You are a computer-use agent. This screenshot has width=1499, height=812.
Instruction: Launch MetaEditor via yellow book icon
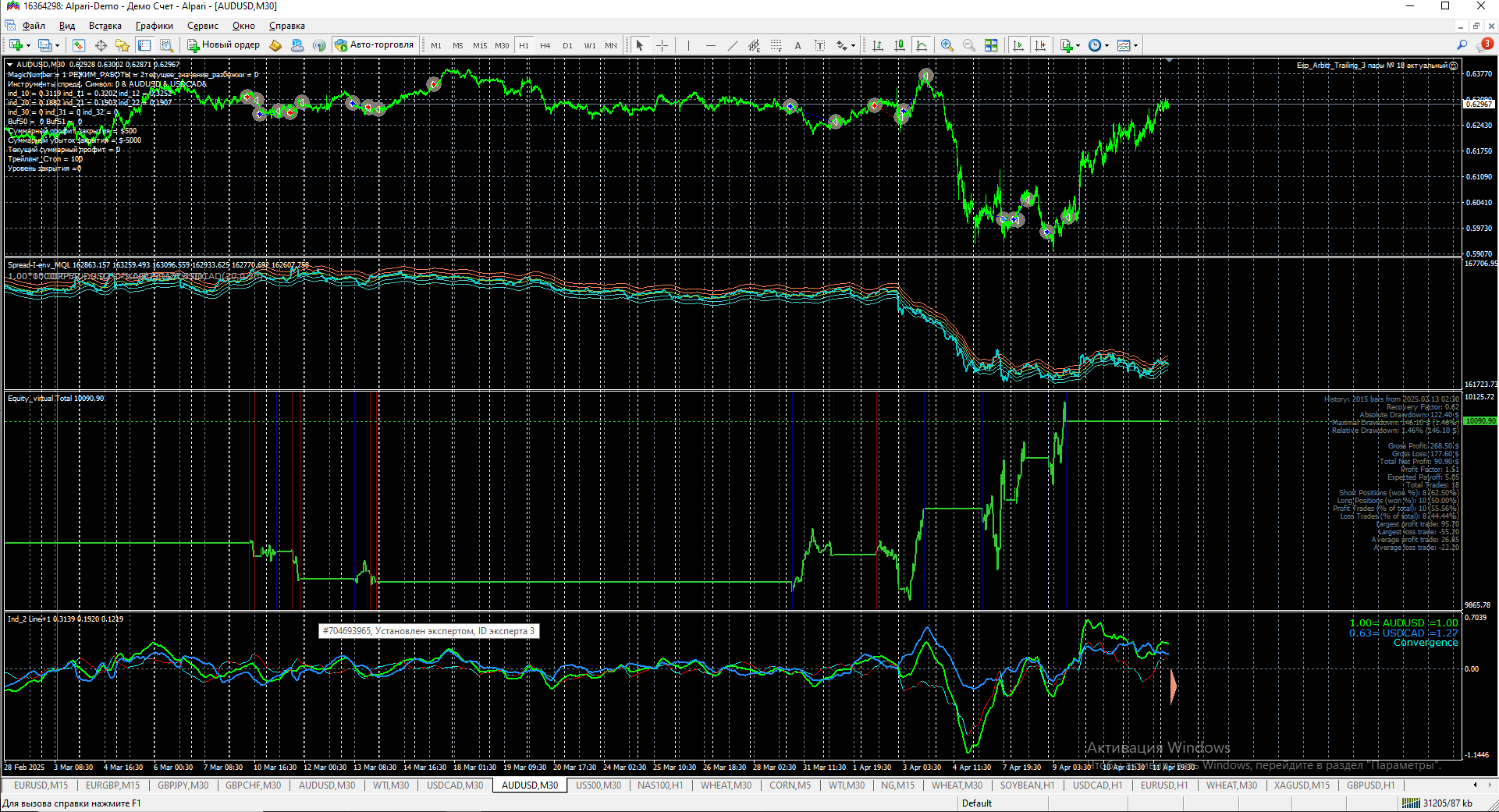275,45
